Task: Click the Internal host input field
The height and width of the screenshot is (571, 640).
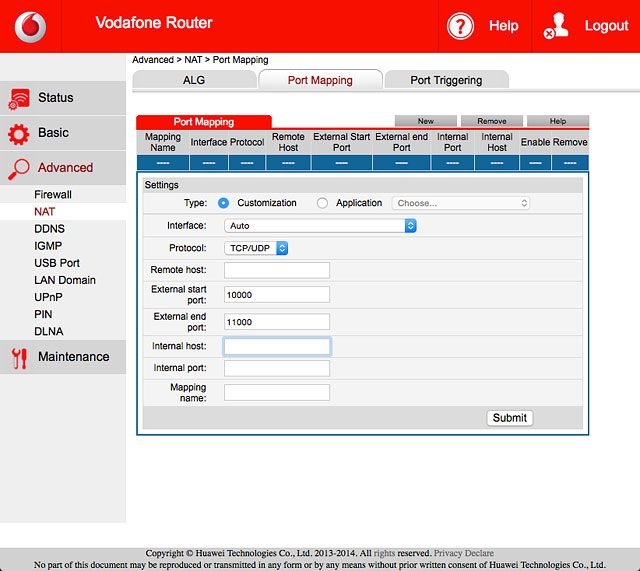Action: [277, 347]
